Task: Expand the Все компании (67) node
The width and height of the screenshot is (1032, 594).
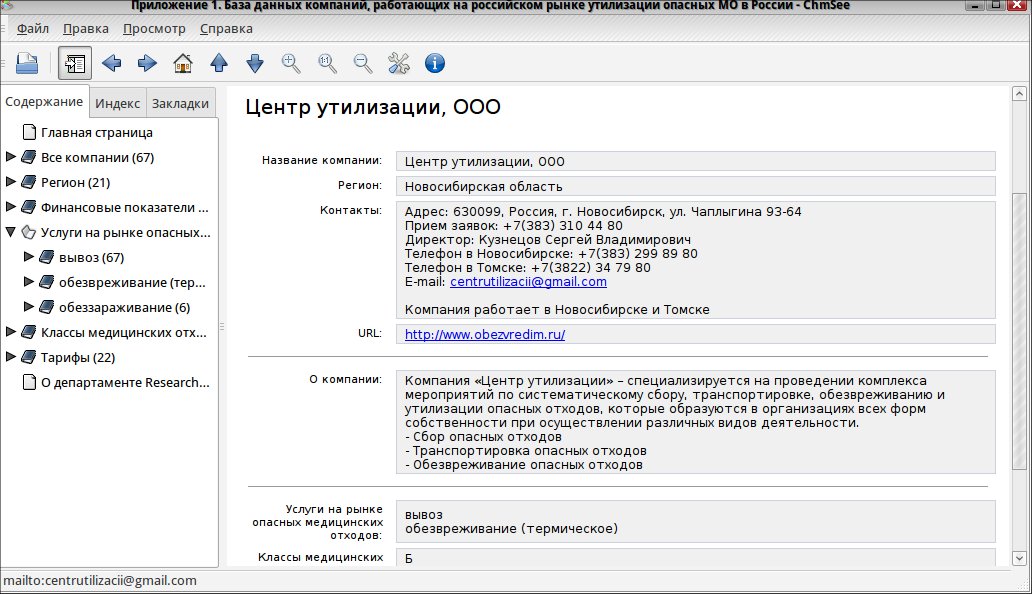Action: 11,157
